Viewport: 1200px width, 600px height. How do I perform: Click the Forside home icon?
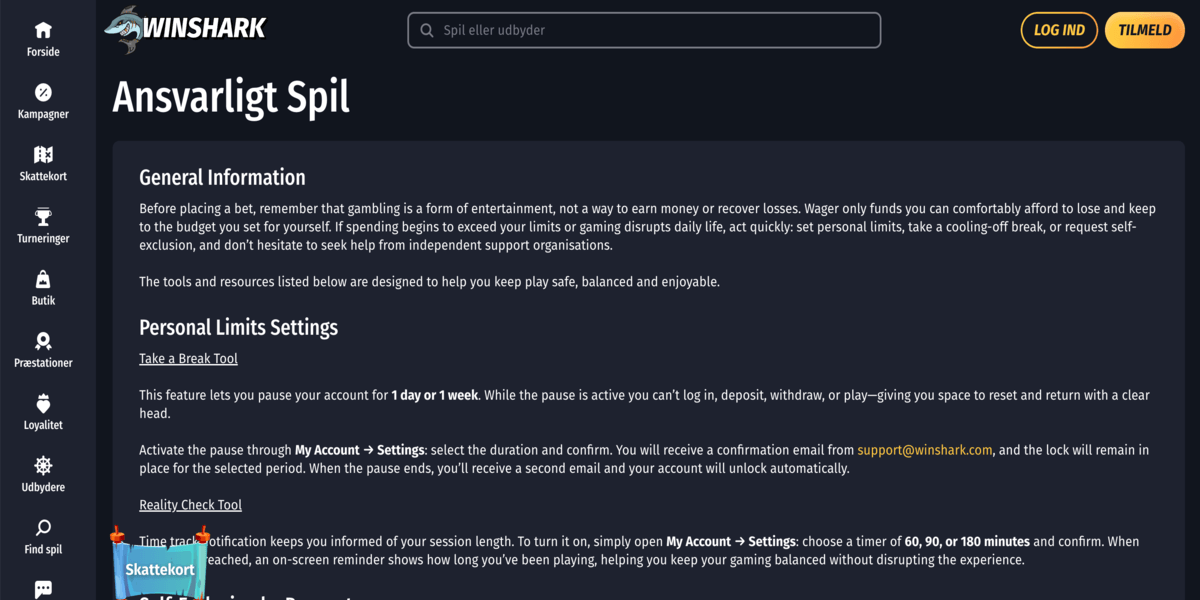[x=43, y=31]
